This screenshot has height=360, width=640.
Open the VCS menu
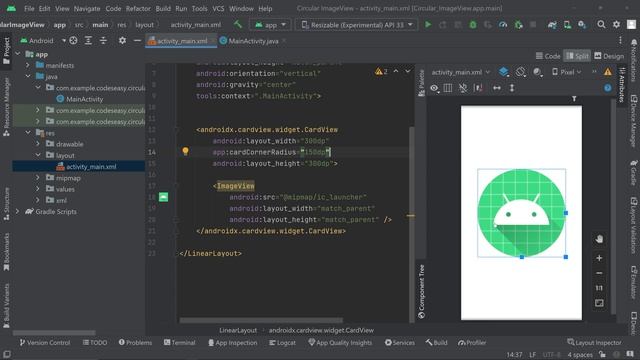218,8
